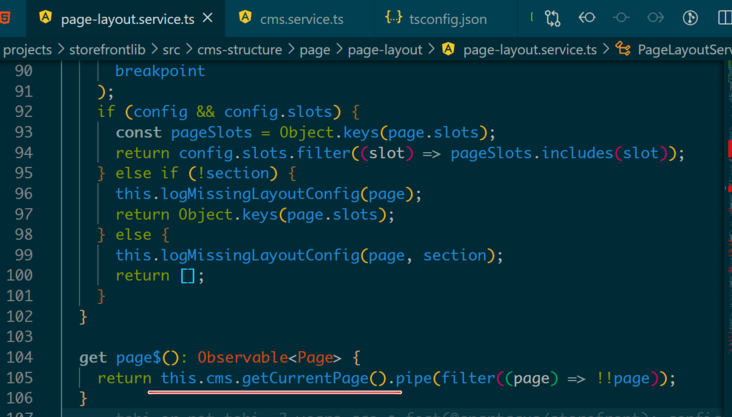The image size is (732, 417).
Task: Click the Angular icon in the breadcrumb
Action: (x=448, y=49)
